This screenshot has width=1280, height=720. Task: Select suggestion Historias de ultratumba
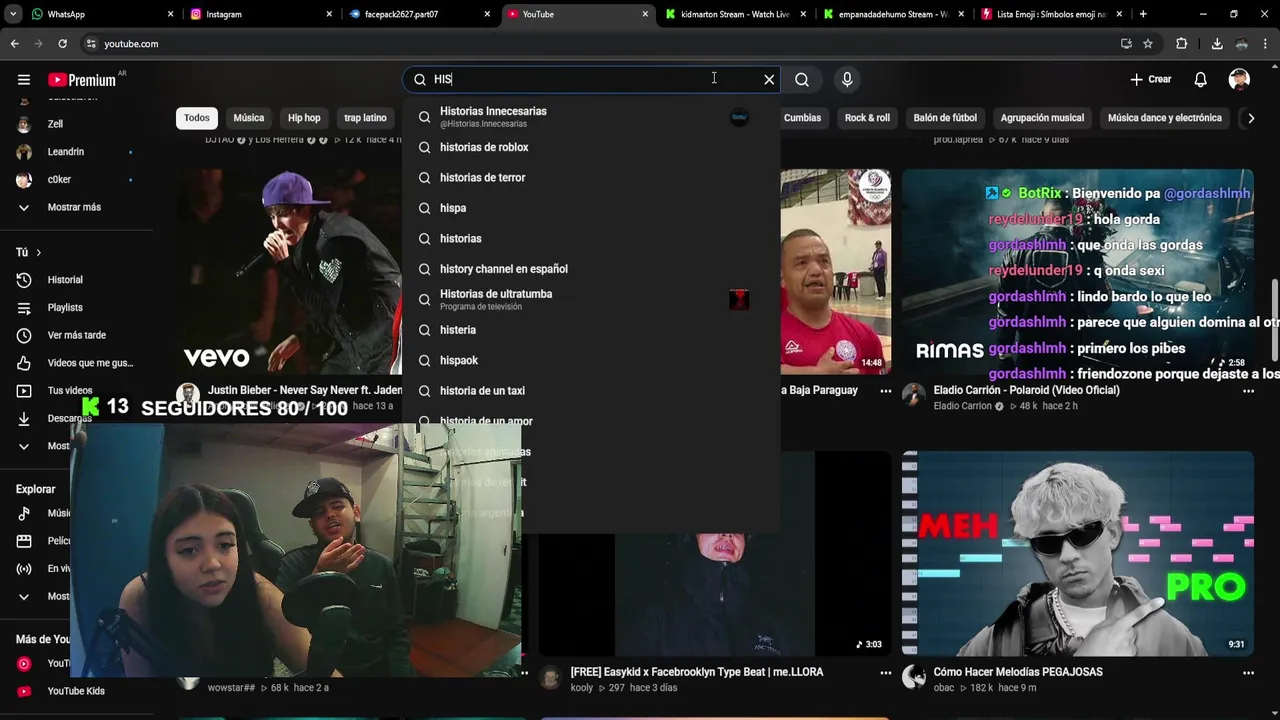click(x=591, y=299)
